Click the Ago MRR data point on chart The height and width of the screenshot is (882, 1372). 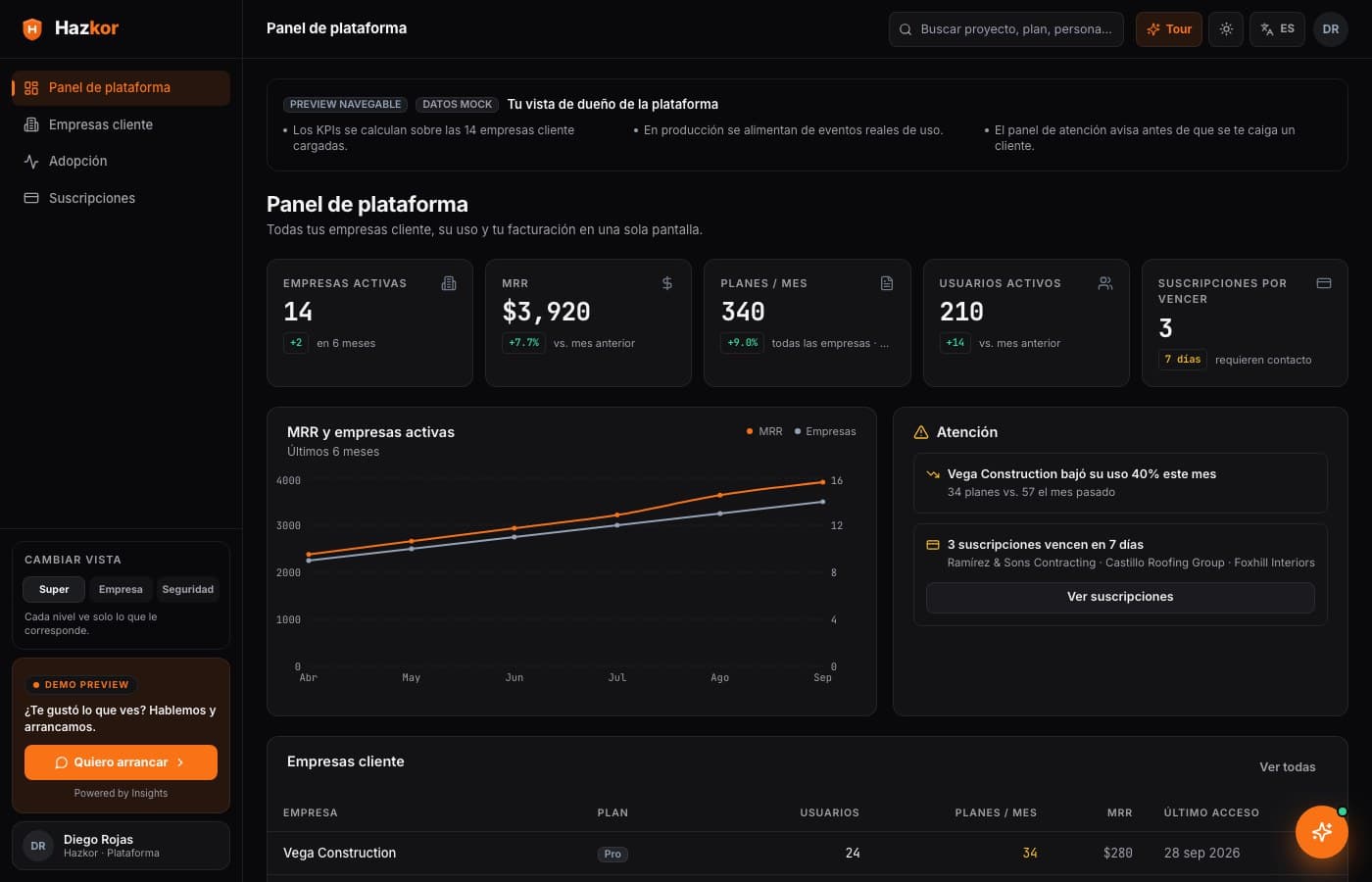coord(720,495)
